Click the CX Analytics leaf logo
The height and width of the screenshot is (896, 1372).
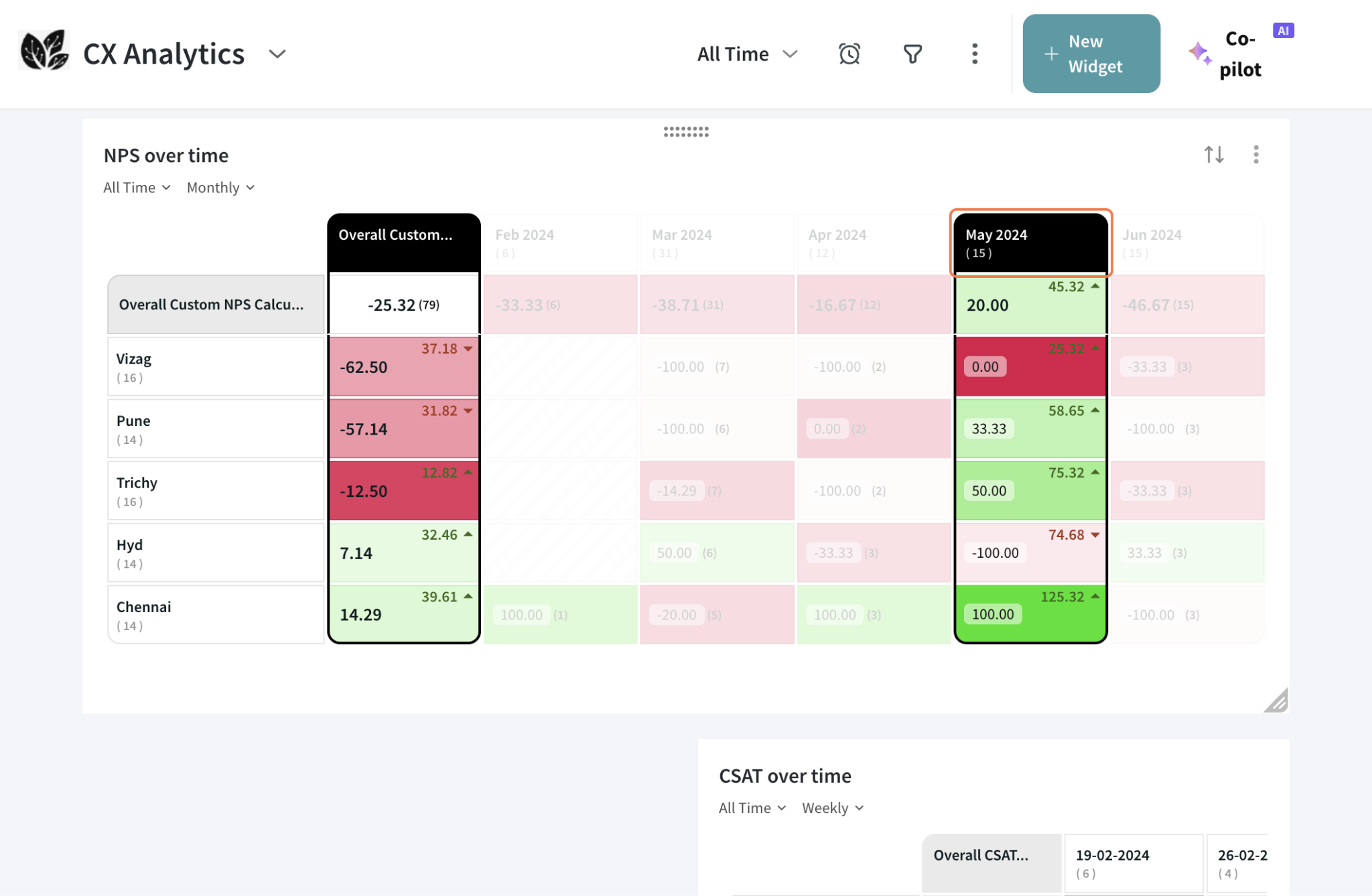[x=44, y=51]
